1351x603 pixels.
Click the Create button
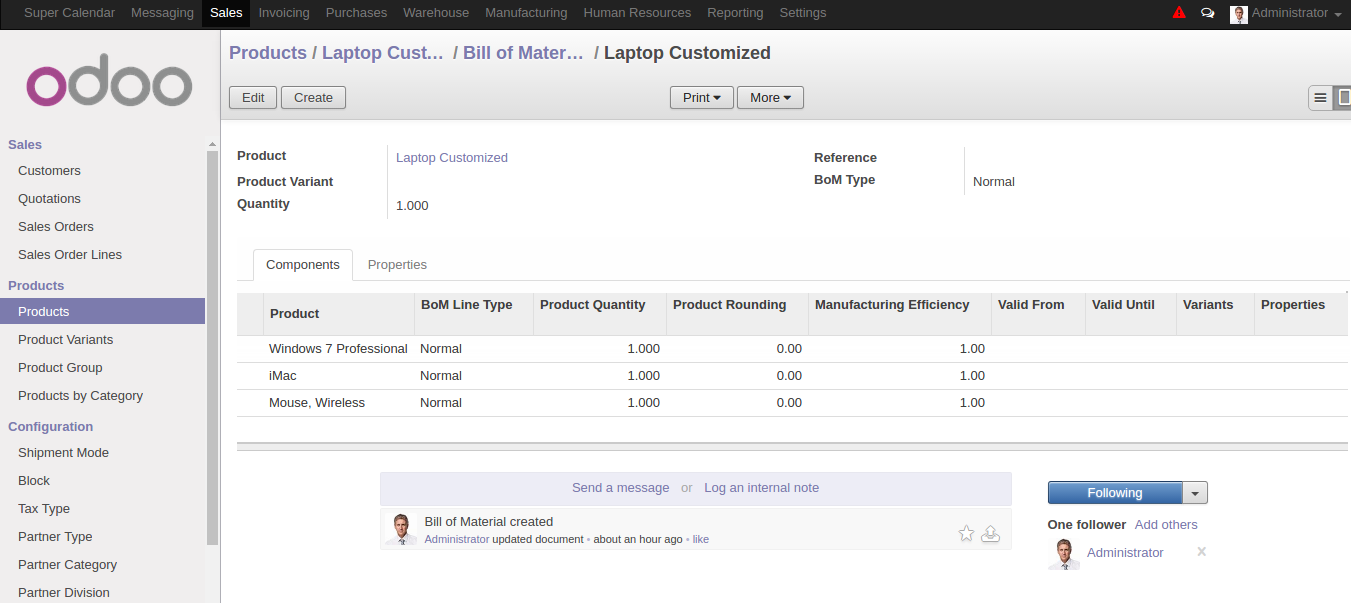pyautogui.click(x=313, y=97)
